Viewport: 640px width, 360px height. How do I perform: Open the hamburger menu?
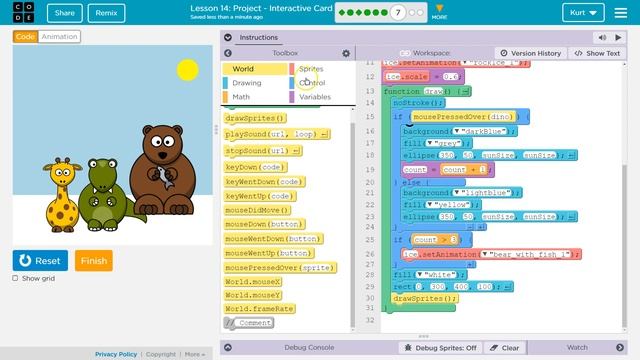pos(620,13)
